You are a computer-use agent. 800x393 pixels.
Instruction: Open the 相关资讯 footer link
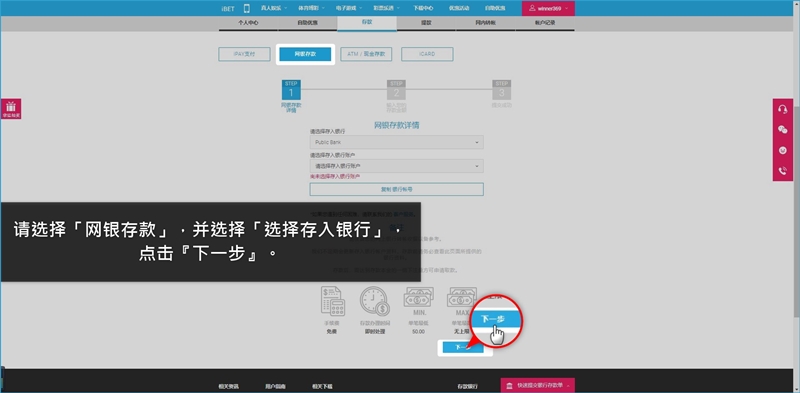[228, 386]
